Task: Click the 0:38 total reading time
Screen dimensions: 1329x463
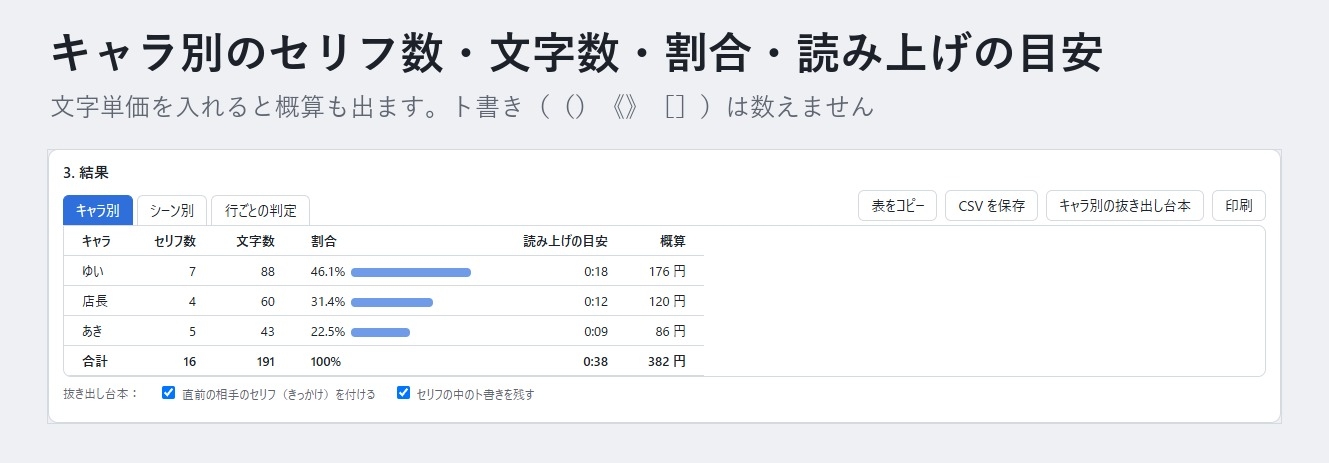Action: pyautogui.click(x=596, y=361)
